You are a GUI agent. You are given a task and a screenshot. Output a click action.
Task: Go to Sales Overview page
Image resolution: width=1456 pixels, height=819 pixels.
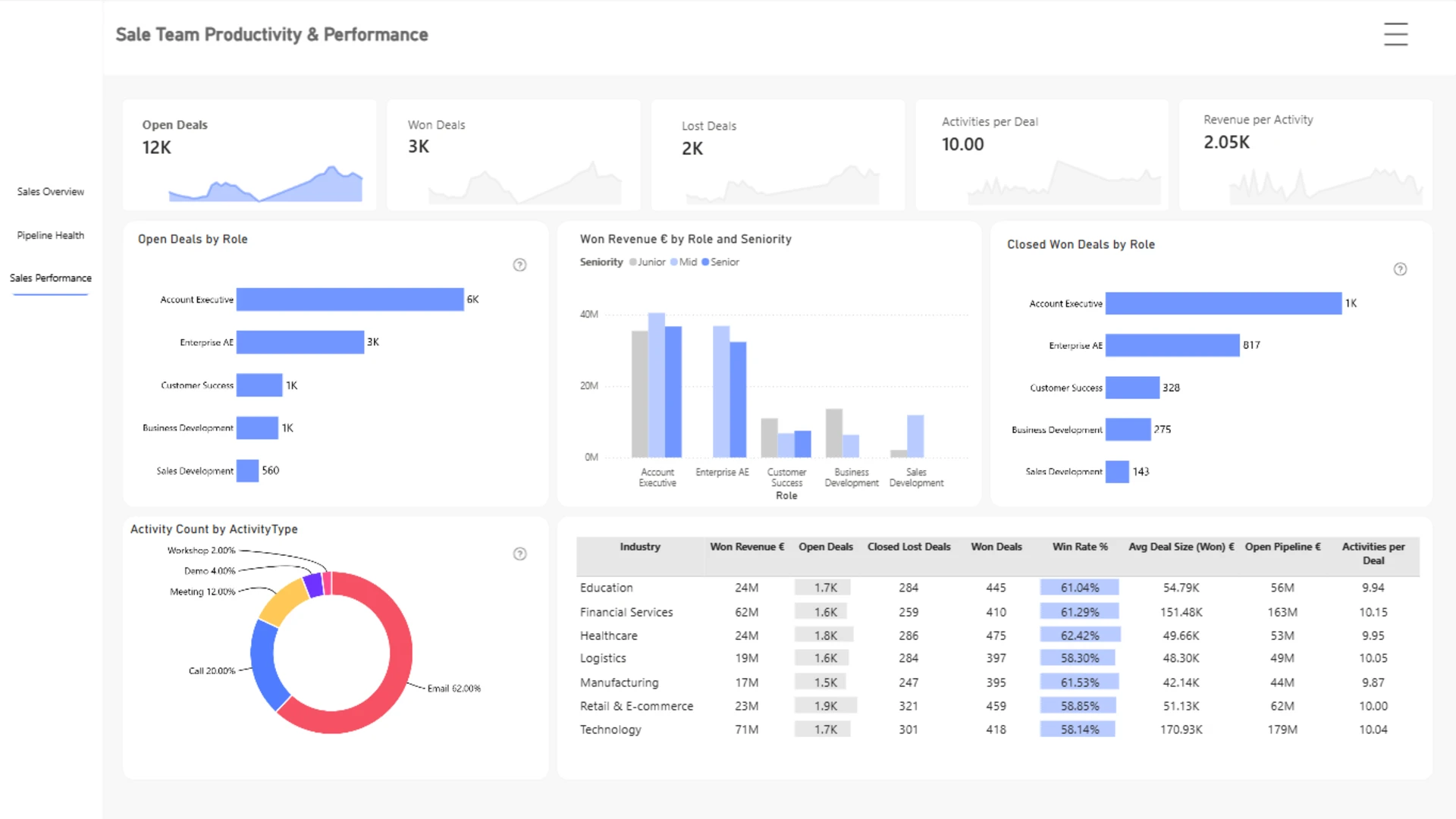[51, 192]
